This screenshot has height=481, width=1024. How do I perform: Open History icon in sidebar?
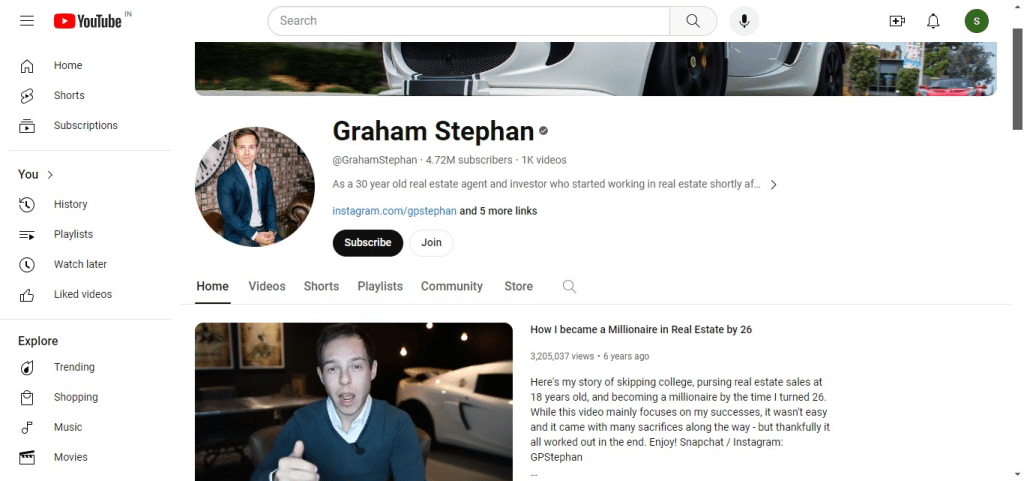click(x=27, y=204)
